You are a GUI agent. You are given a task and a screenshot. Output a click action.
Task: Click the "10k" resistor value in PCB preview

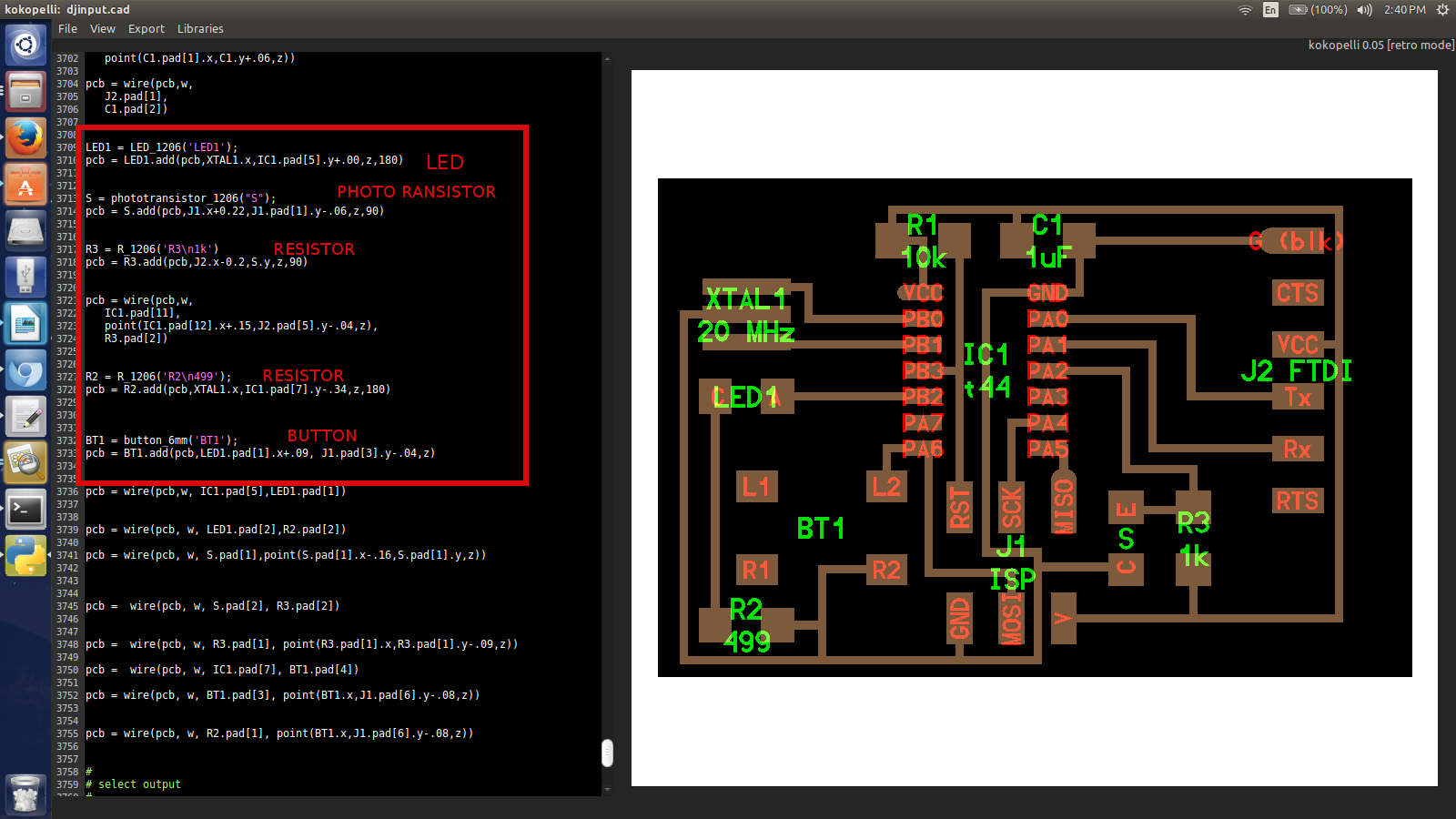[923, 258]
